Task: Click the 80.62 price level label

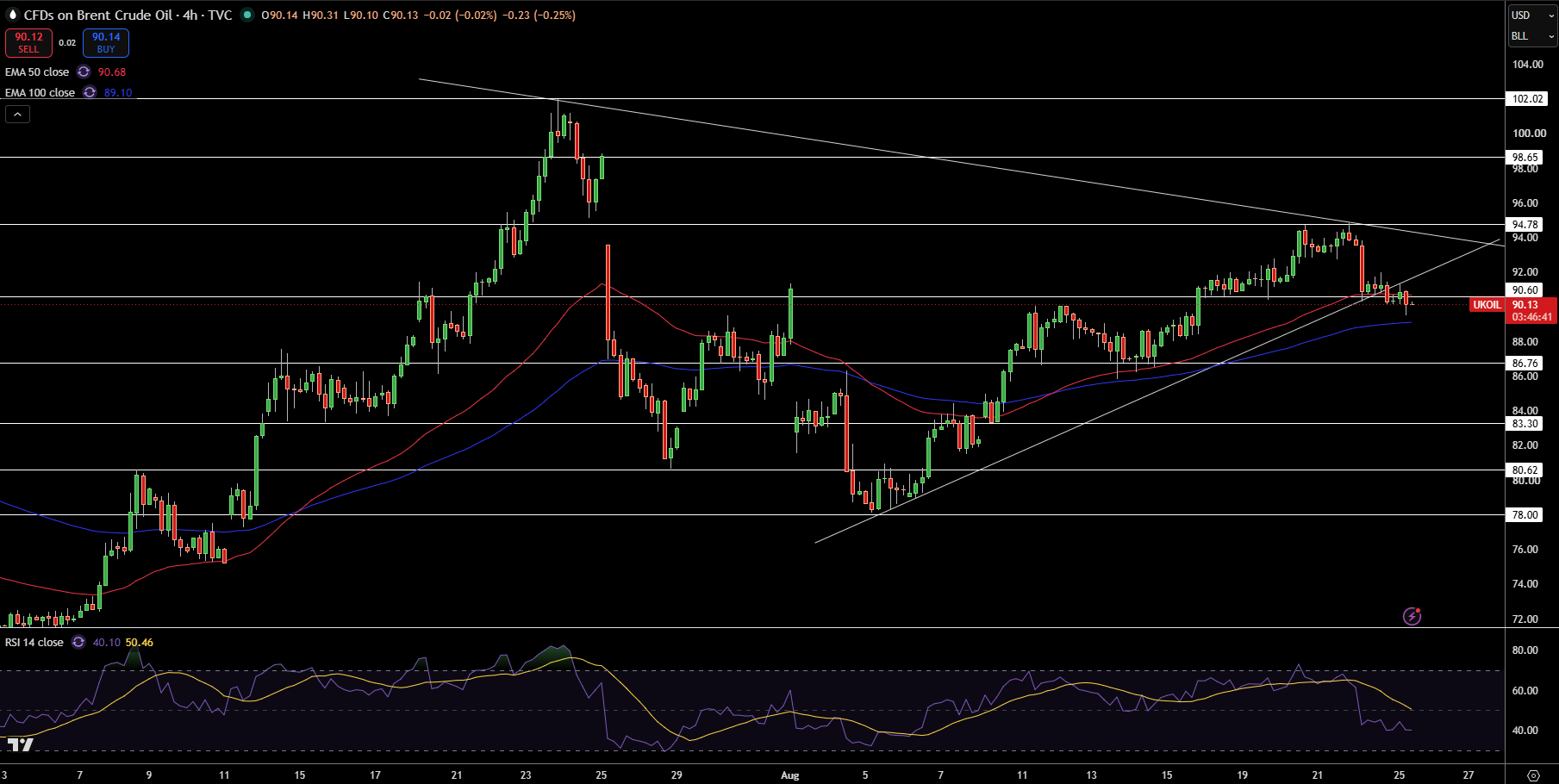Action: (1525, 470)
